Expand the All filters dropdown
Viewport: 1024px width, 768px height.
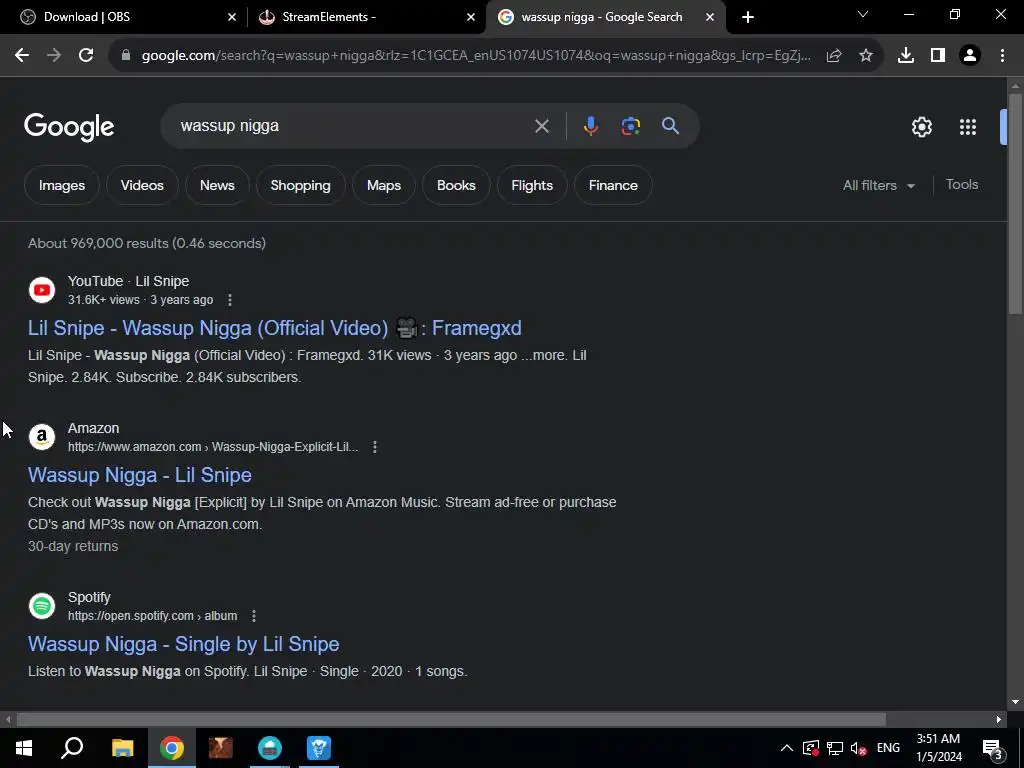[x=878, y=185]
